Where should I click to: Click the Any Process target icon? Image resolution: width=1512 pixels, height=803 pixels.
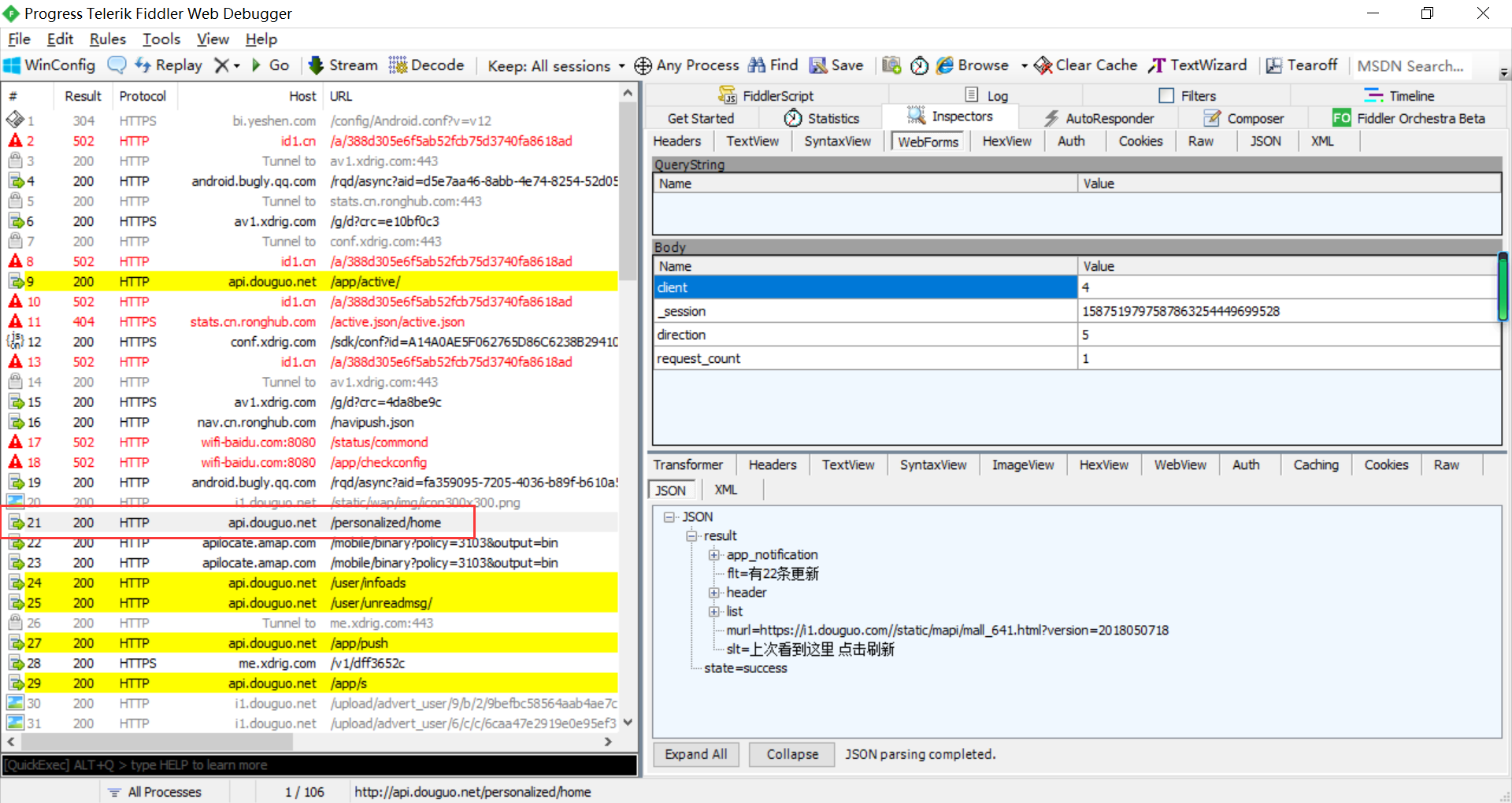pos(643,65)
